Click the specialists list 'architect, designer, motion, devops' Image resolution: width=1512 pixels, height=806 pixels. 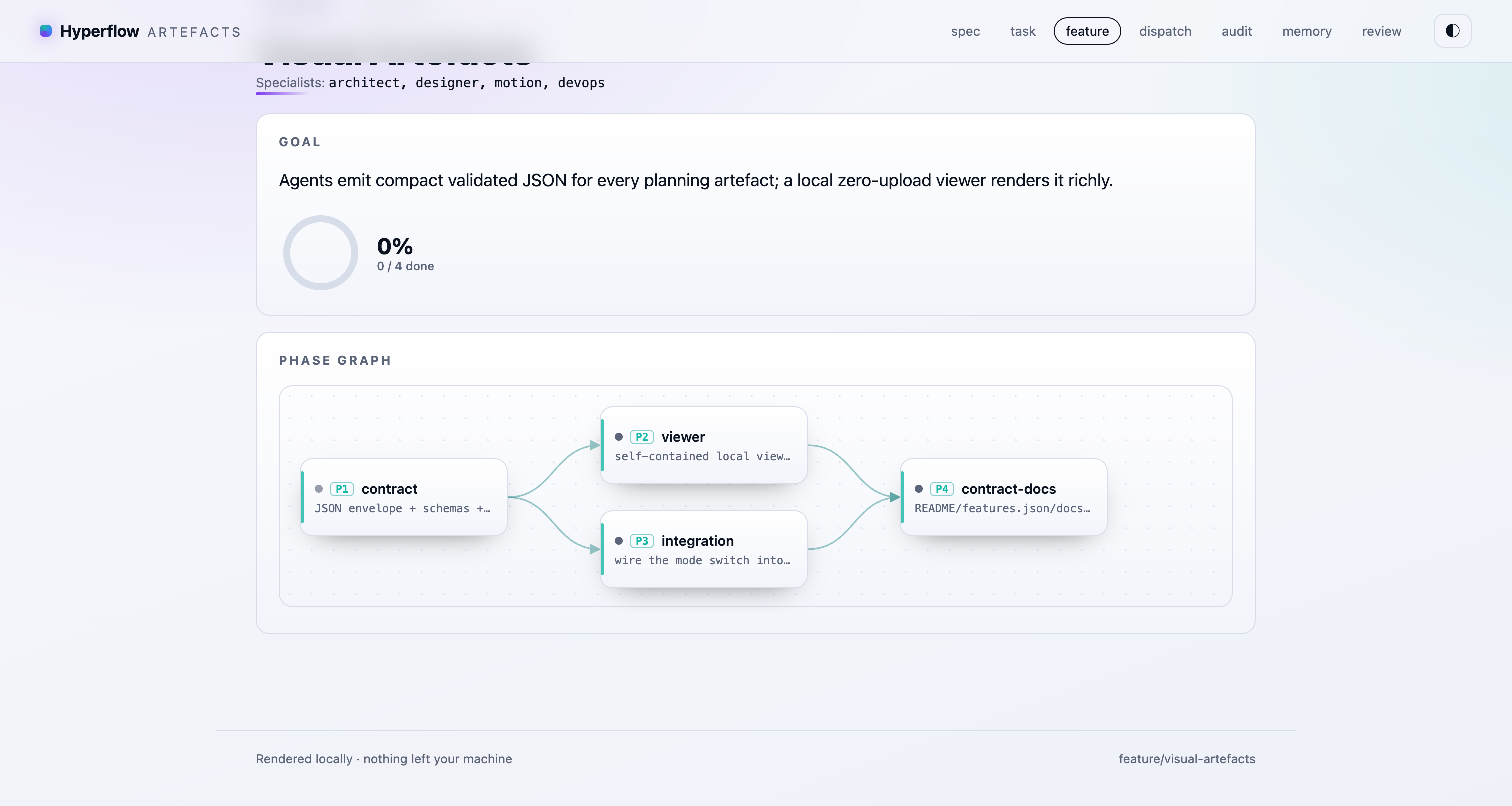click(466, 83)
